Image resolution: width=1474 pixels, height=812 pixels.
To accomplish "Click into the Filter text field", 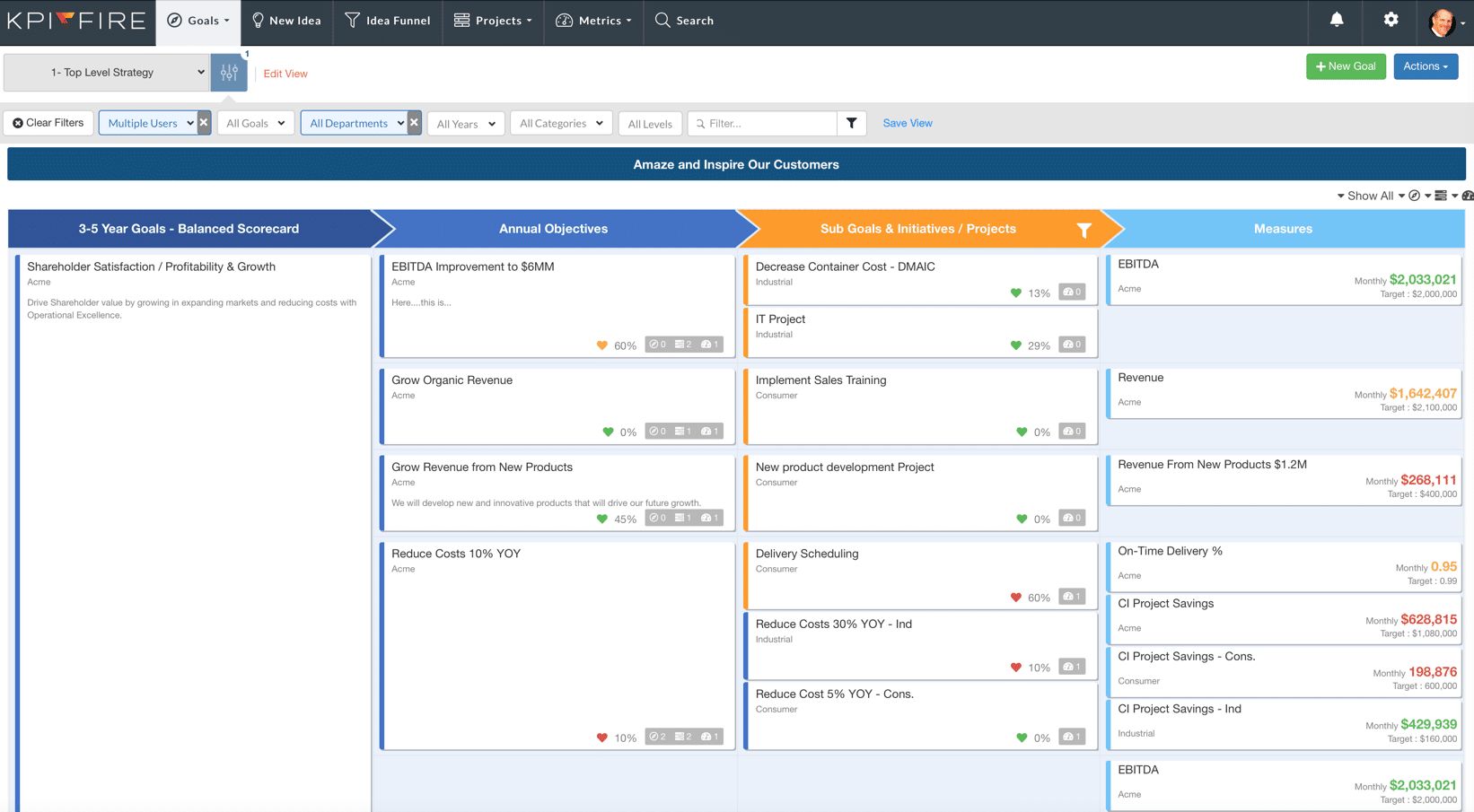I will [x=762, y=123].
